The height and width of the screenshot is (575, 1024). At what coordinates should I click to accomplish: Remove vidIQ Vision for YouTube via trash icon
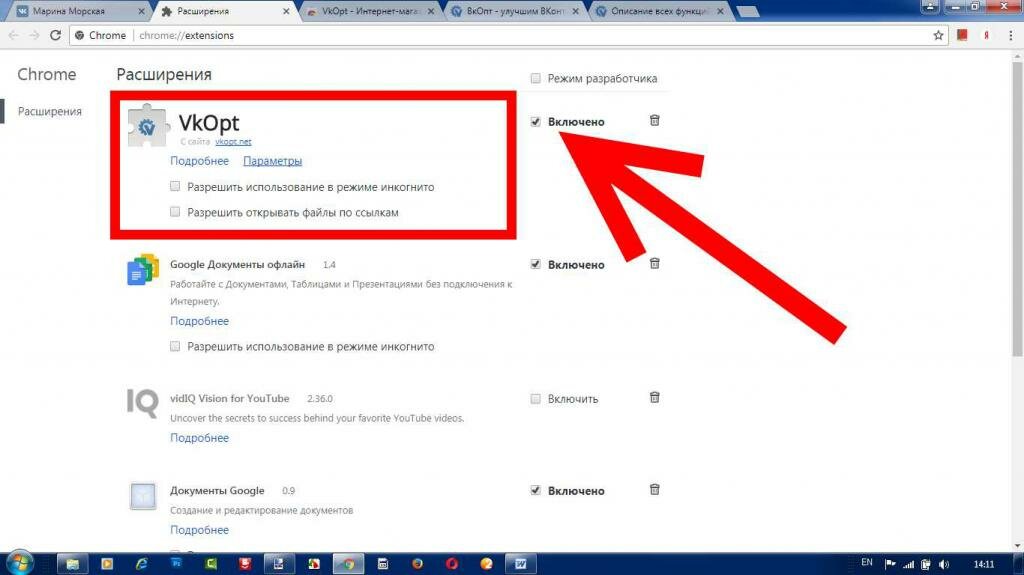coord(654,397)
